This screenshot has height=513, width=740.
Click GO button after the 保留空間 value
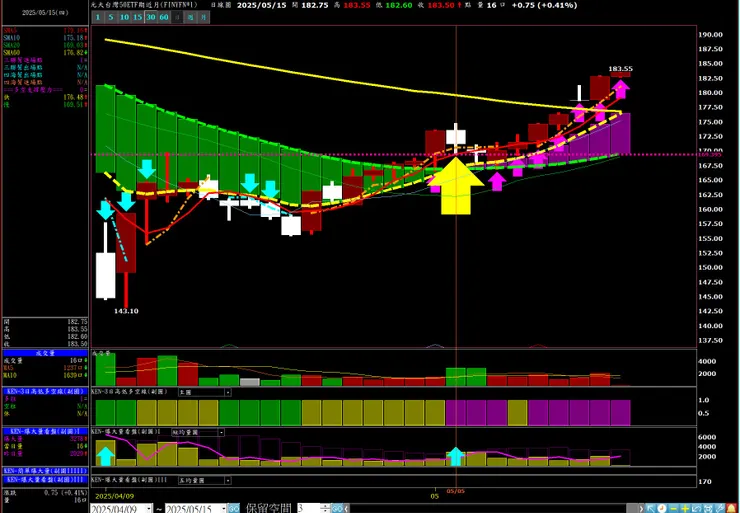[x=337, y=509]
